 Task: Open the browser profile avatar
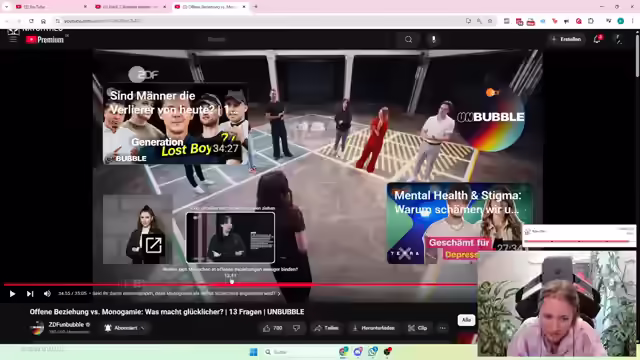tap(620, 21)
